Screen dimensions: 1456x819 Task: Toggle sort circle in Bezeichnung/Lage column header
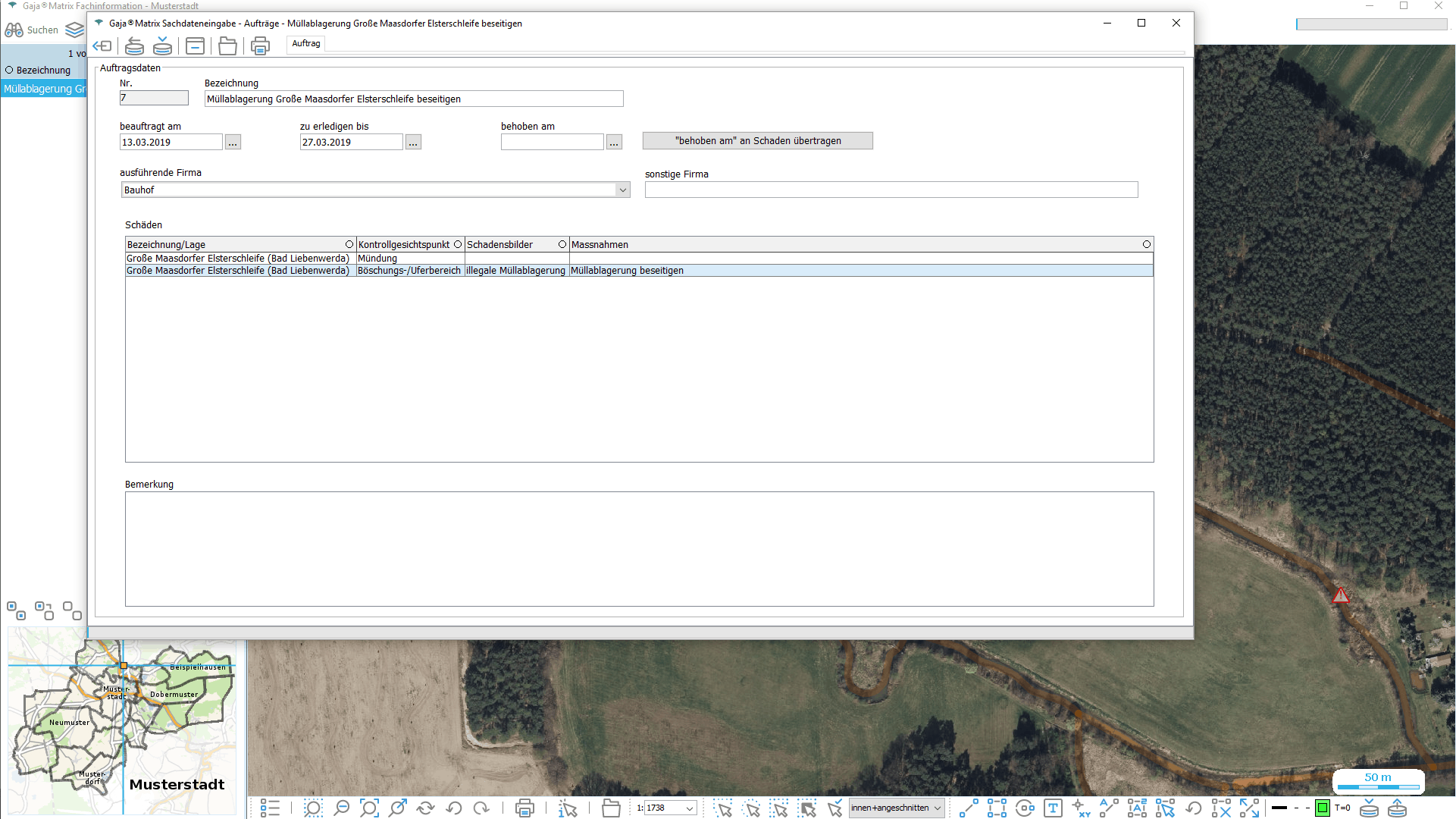click(349, 244)
